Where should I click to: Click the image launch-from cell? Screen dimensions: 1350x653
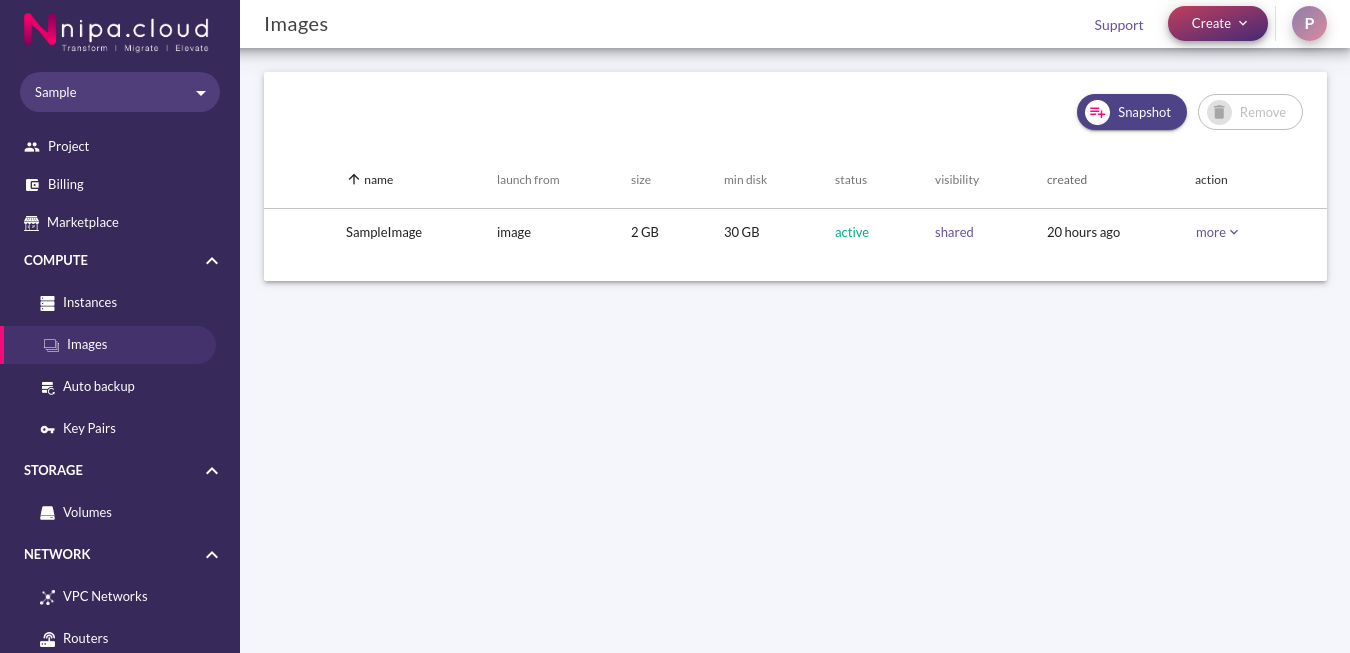pyautogui.click(x=514, y=232)
